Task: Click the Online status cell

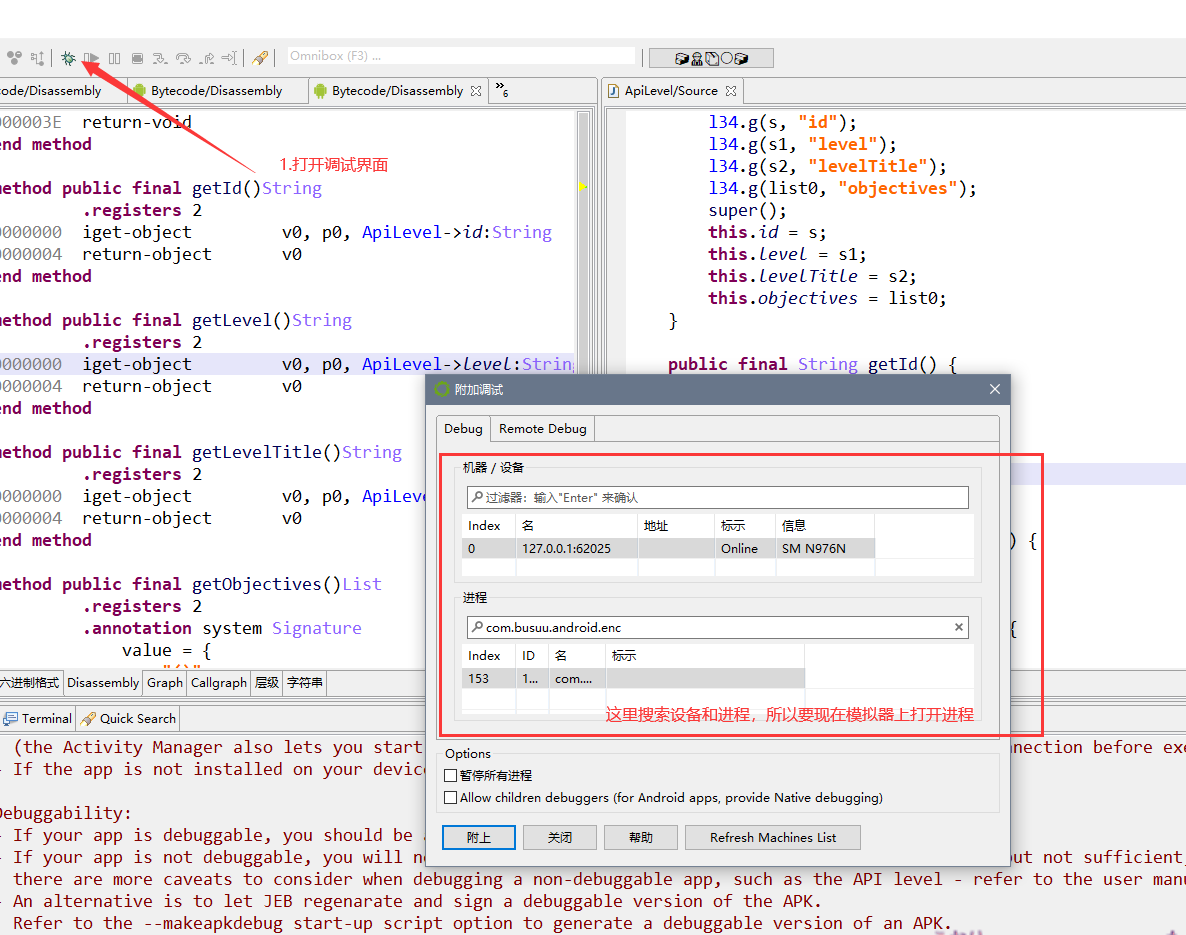Action: pyautogui.click(x=744, y=548)
